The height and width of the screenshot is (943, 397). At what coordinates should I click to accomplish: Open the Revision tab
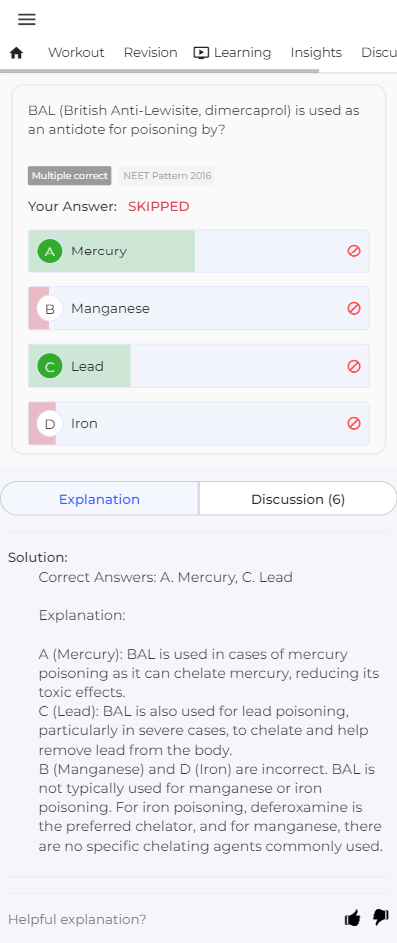[150, 53]
